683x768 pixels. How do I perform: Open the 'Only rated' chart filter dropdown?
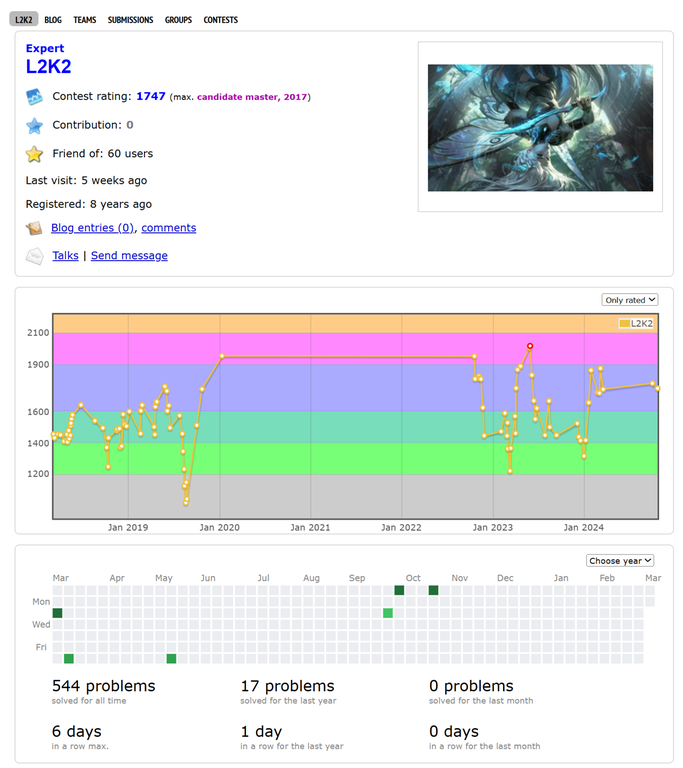click(x=630, y=299)
